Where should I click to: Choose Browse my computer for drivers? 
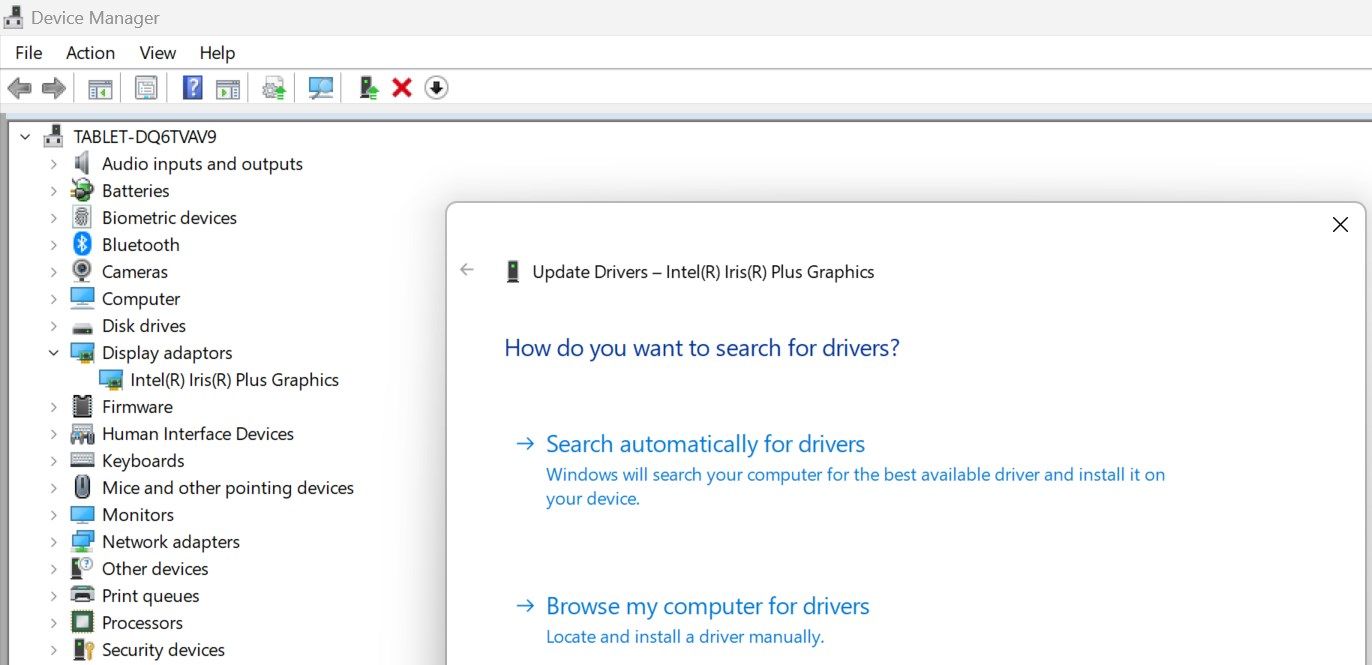coord(707,605)
